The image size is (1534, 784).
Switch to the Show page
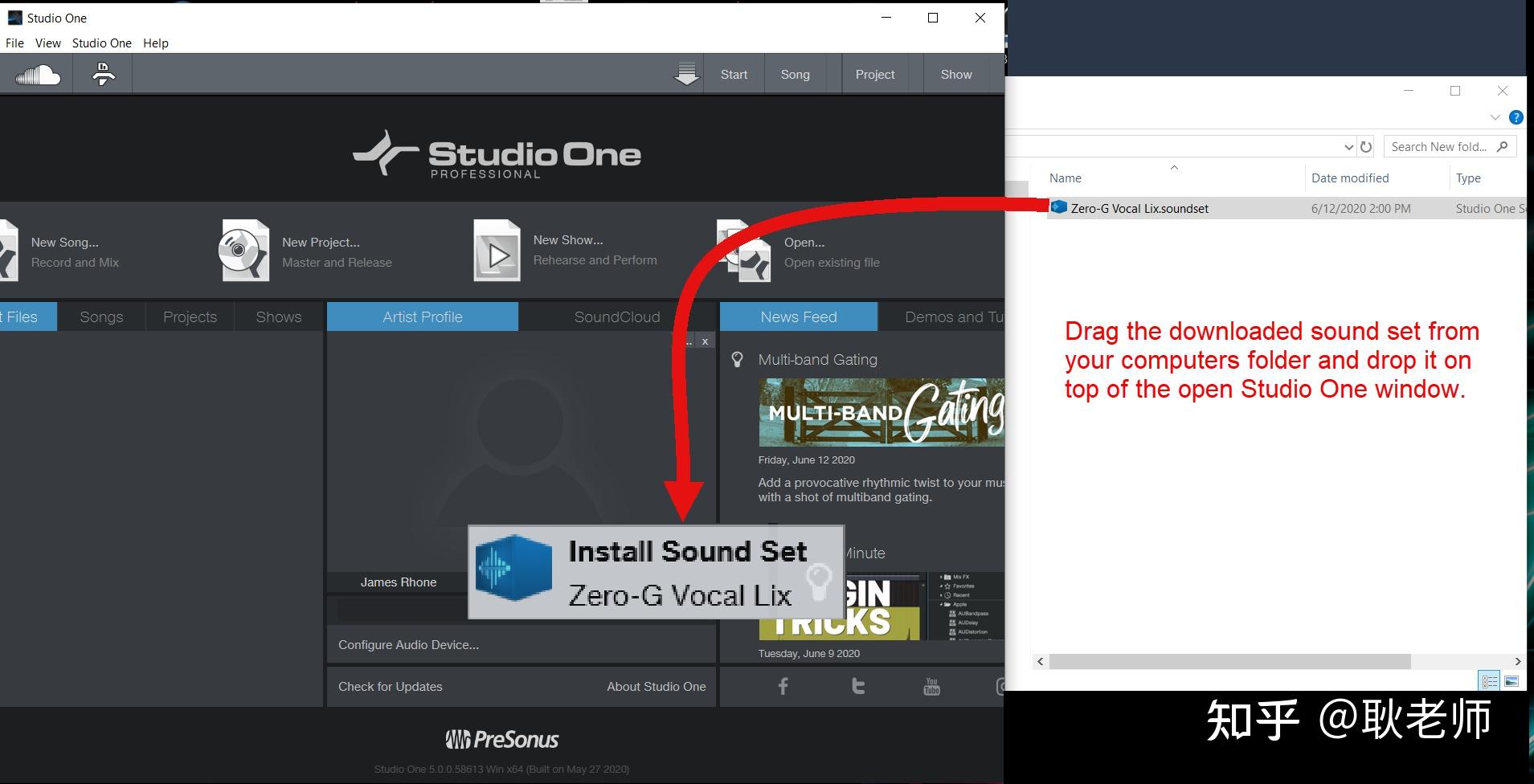coord(956,75)
